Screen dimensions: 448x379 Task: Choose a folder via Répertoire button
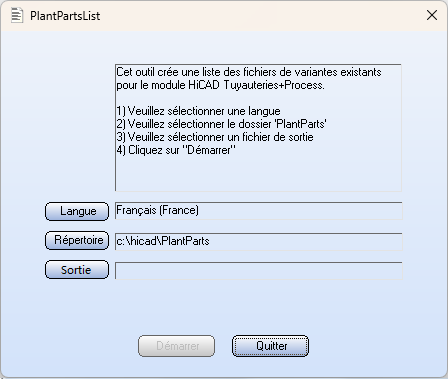pos(77,240)
